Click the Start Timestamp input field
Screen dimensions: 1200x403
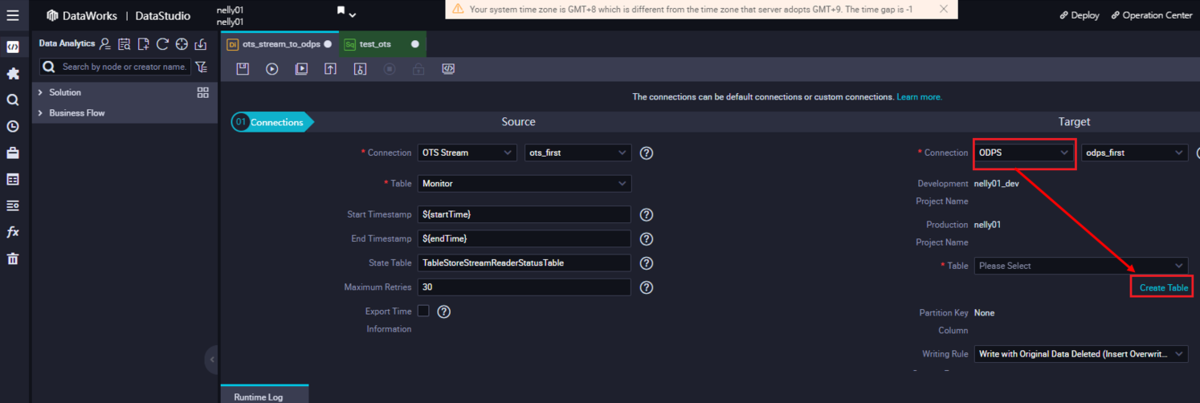525,215
